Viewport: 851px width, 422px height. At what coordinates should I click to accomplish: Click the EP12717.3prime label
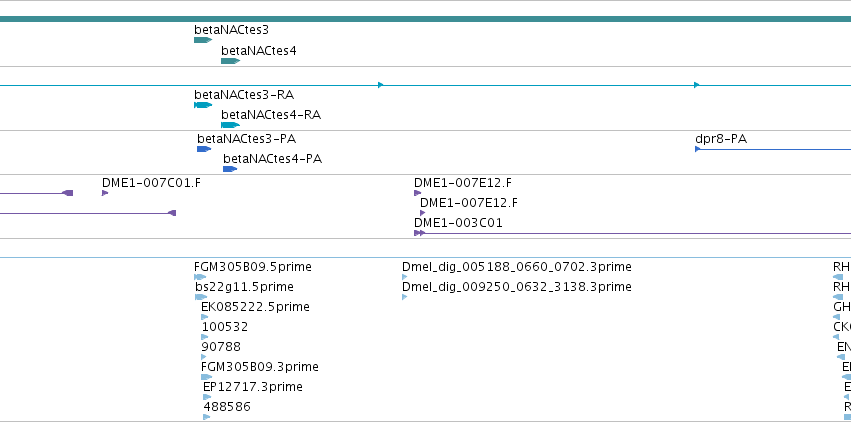tap(253, 387)
